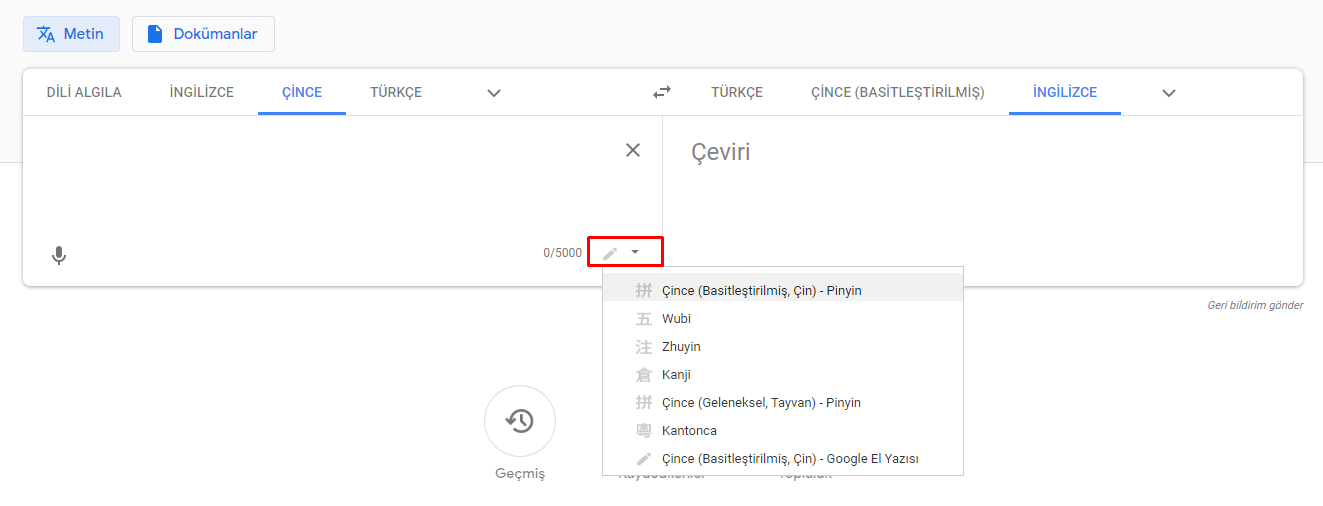1323x506 pixels.
Task: Click Geri bildirim gönder link
Action: [x=1254, y=305]
